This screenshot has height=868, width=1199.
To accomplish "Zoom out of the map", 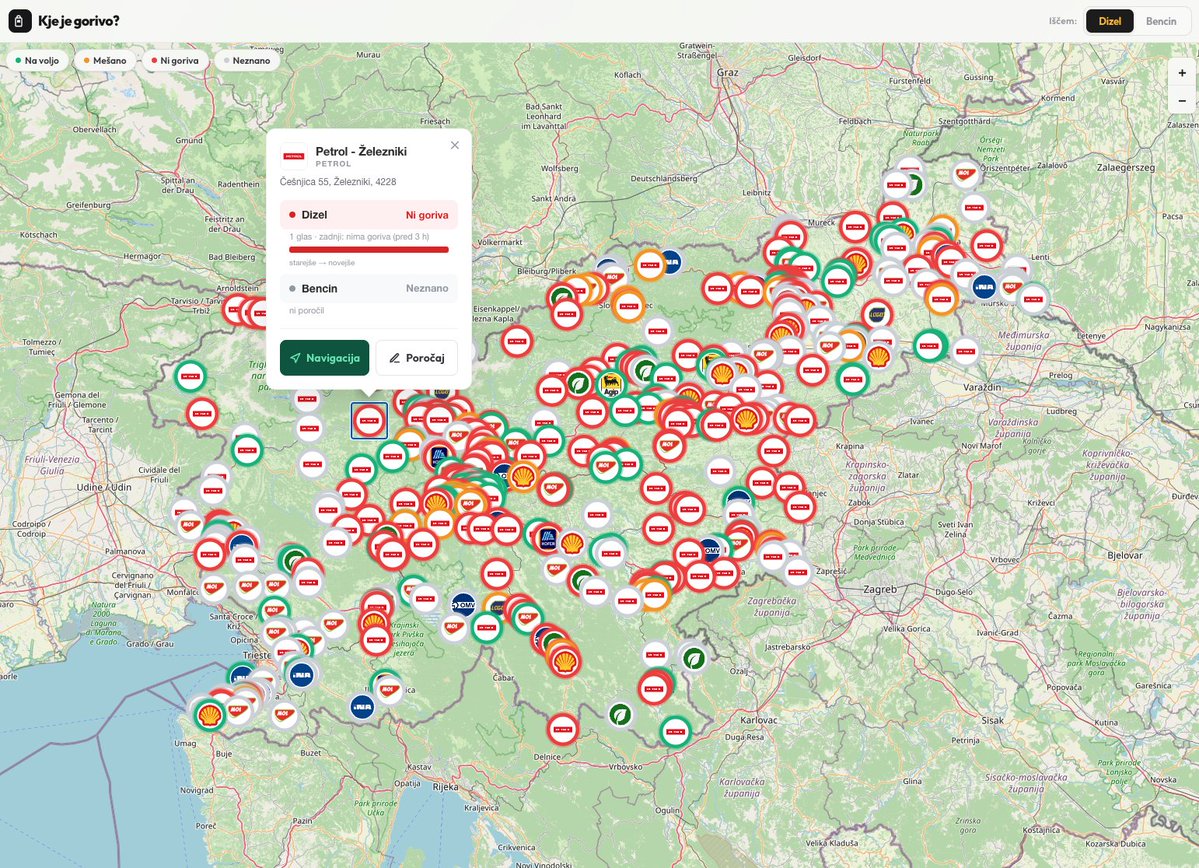I will tap(1182, 100).
